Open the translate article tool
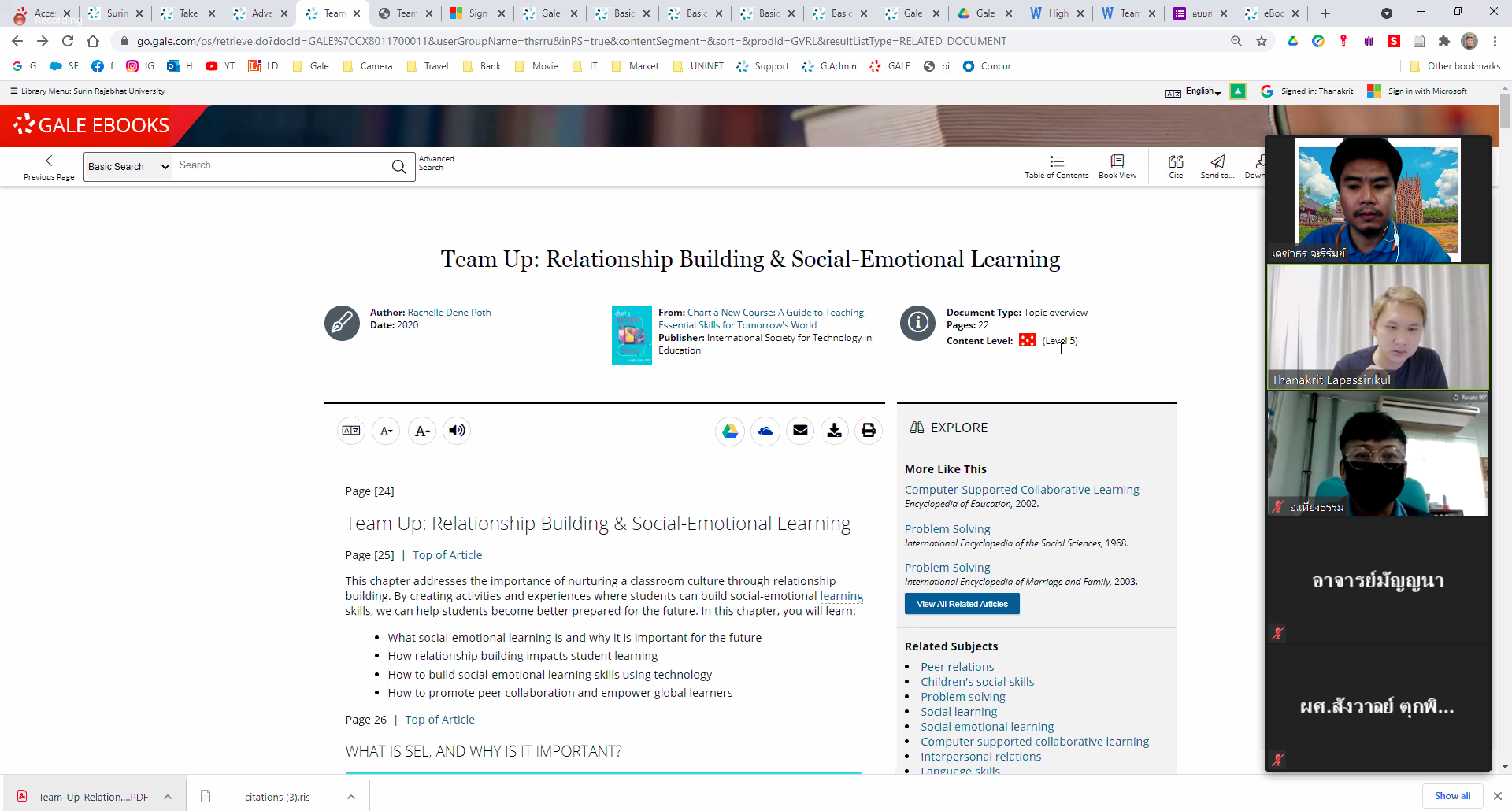Viewport: 1512px width, 811px height. point(351,431)
